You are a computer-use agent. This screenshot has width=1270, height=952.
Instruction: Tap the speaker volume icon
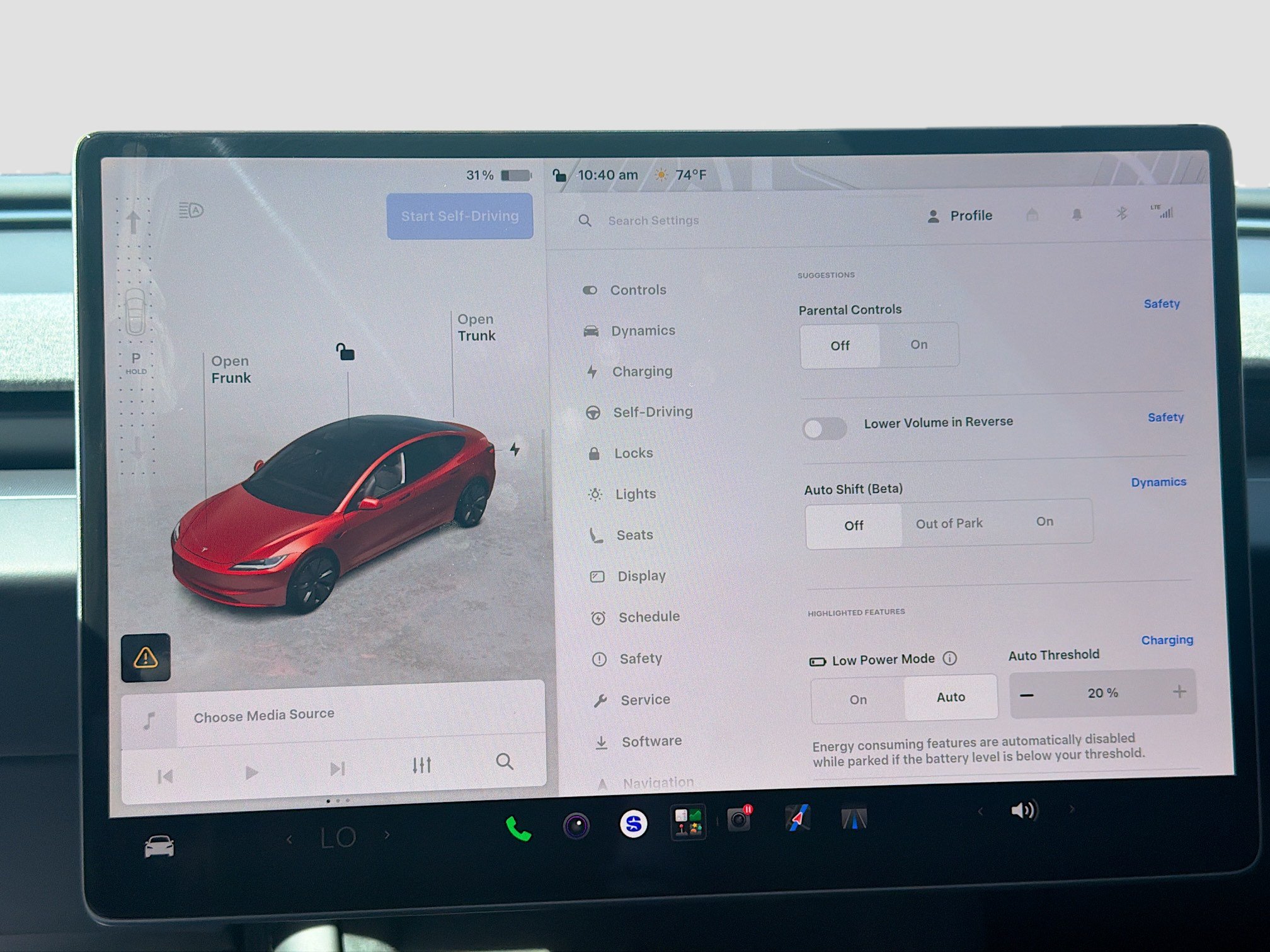(x=1024, y=810)
